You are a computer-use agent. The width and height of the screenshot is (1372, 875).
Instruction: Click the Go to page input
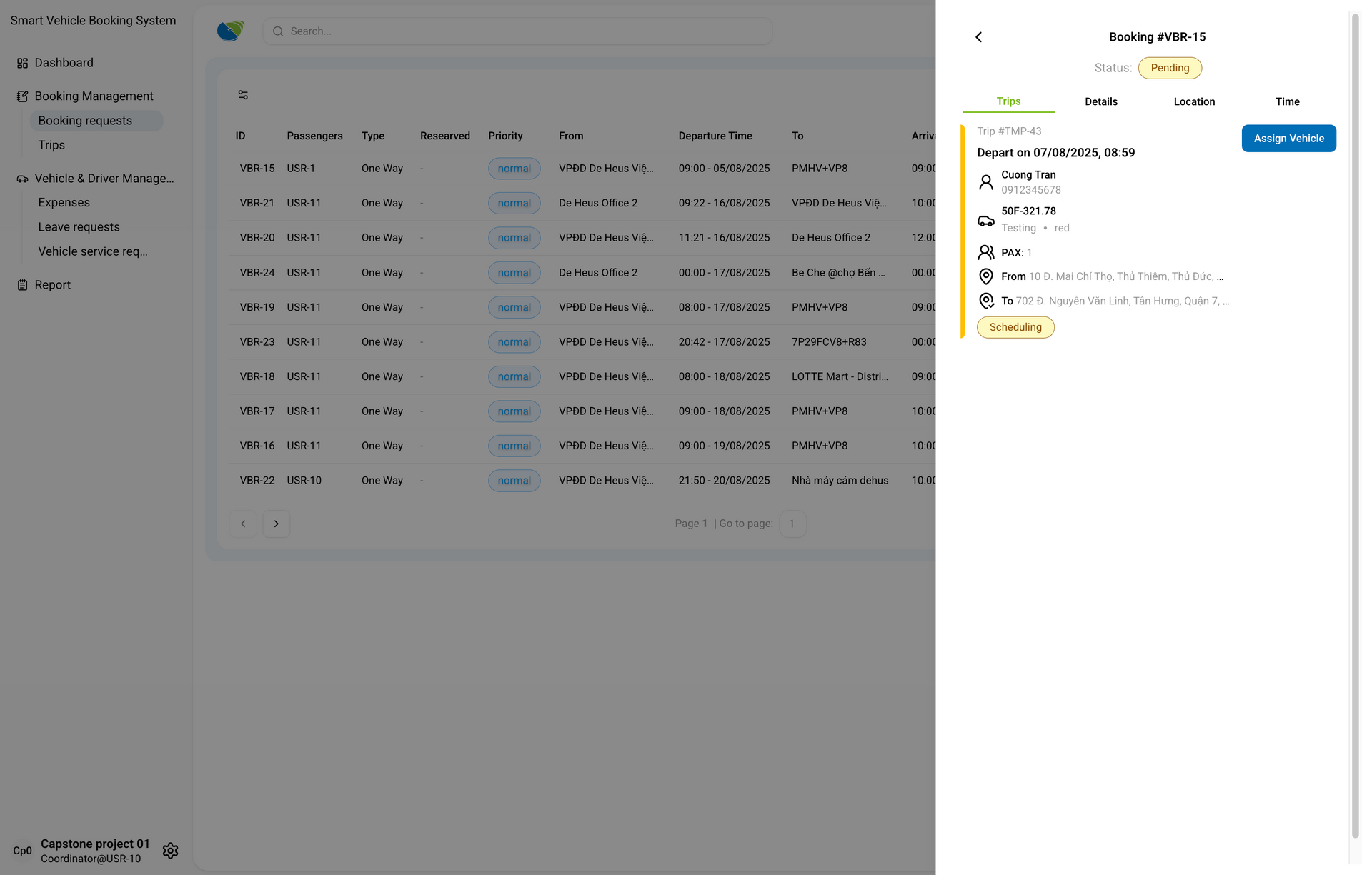pos(792,524)
